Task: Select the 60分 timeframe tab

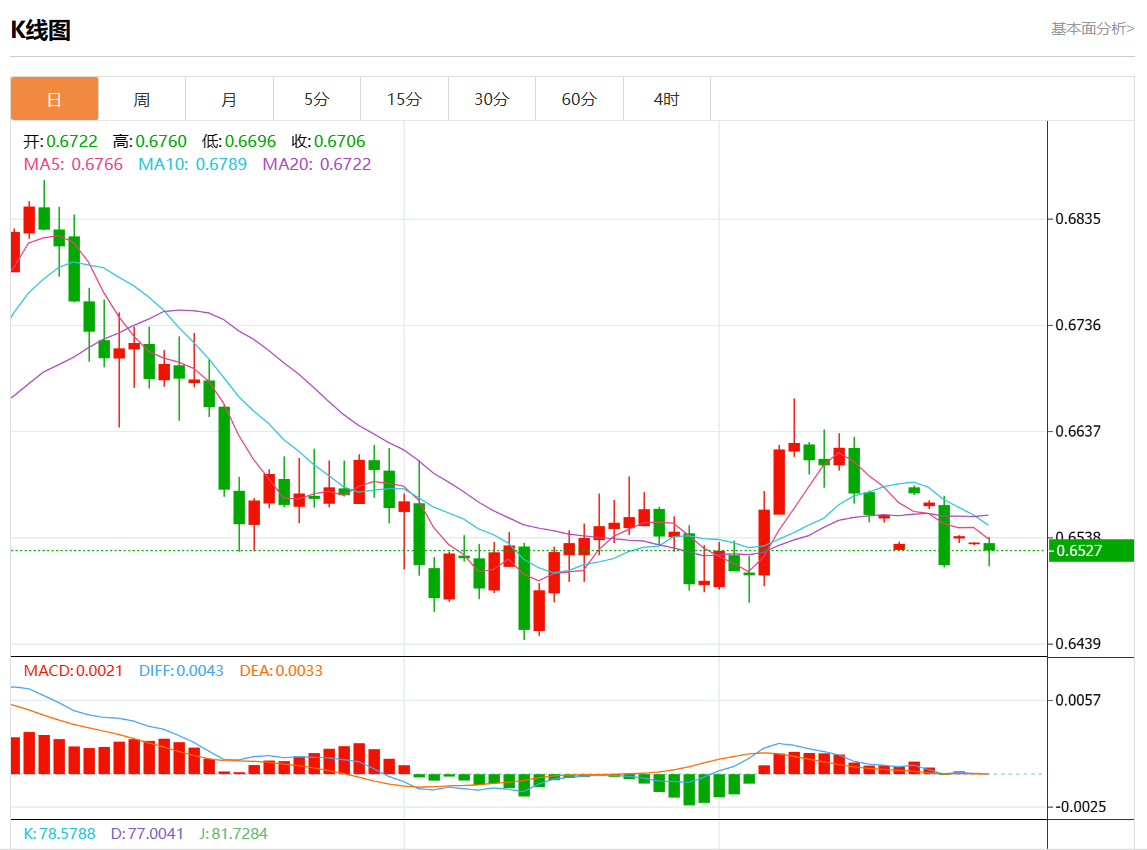Action: pyautogui.click(x=579, y=99)
